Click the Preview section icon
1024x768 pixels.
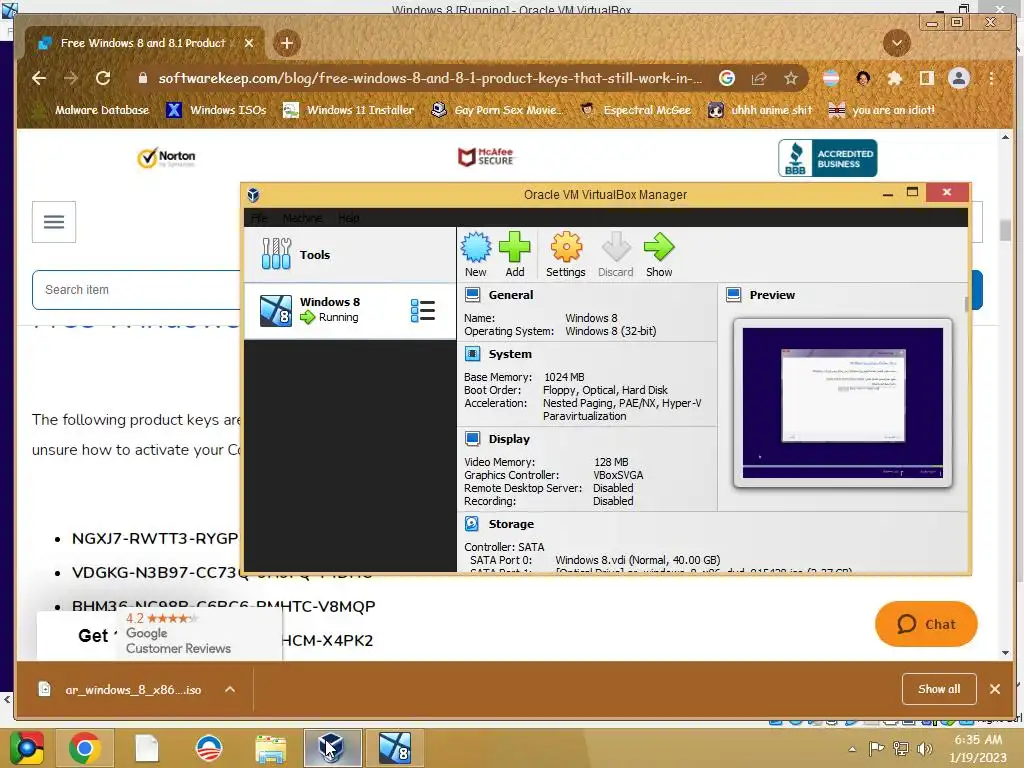[733, 295]
